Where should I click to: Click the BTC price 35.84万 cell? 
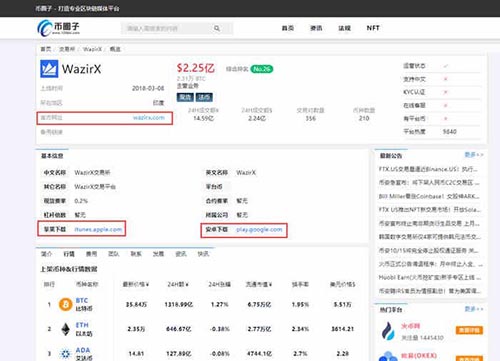(x=136, y=305)
